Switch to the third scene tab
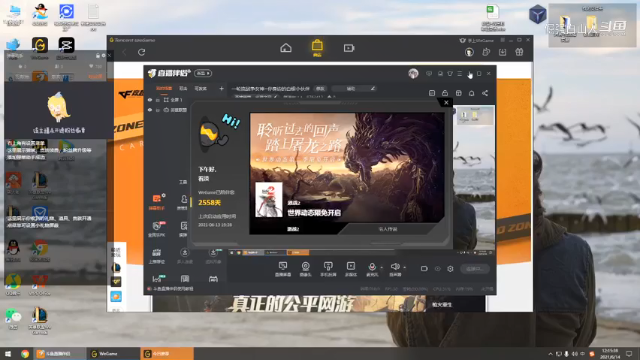 (200, 89)
